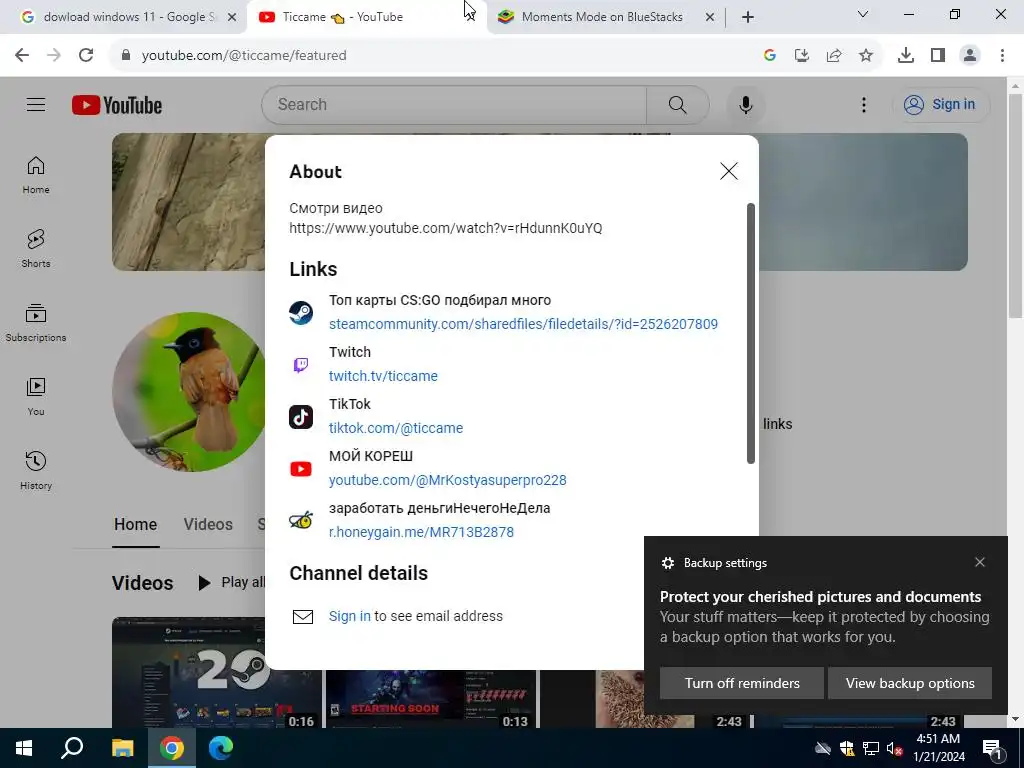This screenshot has height=768, width=1024.
Task: Click the Steam icon in Links
Action: (301, 312)
